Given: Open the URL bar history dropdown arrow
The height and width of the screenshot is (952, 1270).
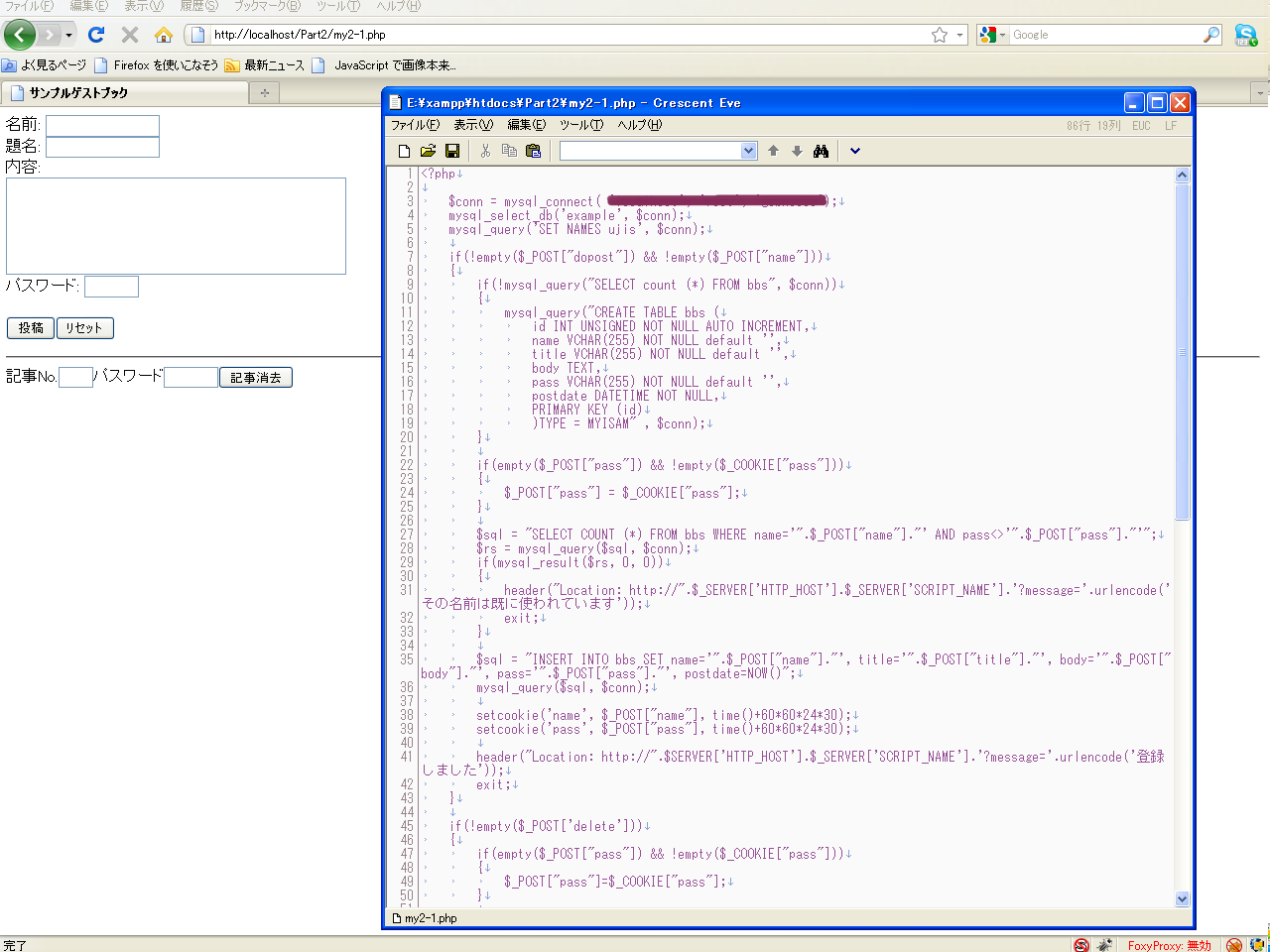Looking at the screenshot, I should (959, 35).
